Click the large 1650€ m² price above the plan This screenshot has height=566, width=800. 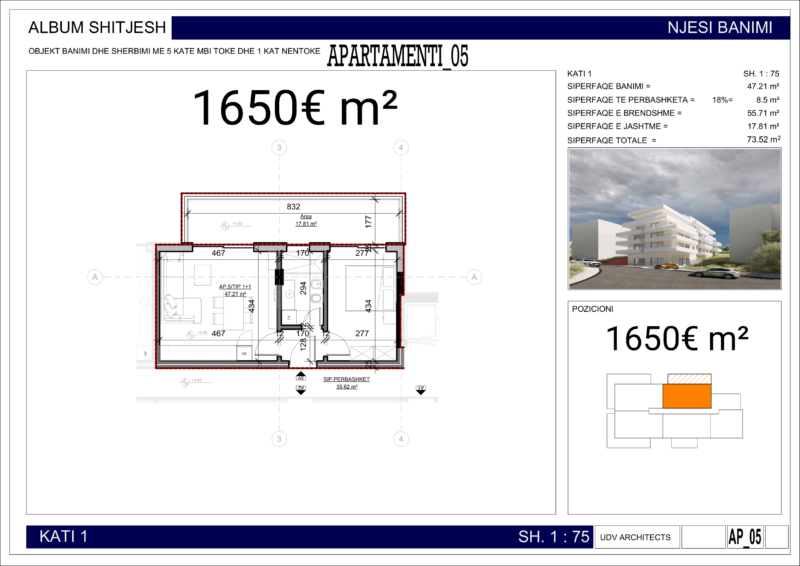(295, 108)
